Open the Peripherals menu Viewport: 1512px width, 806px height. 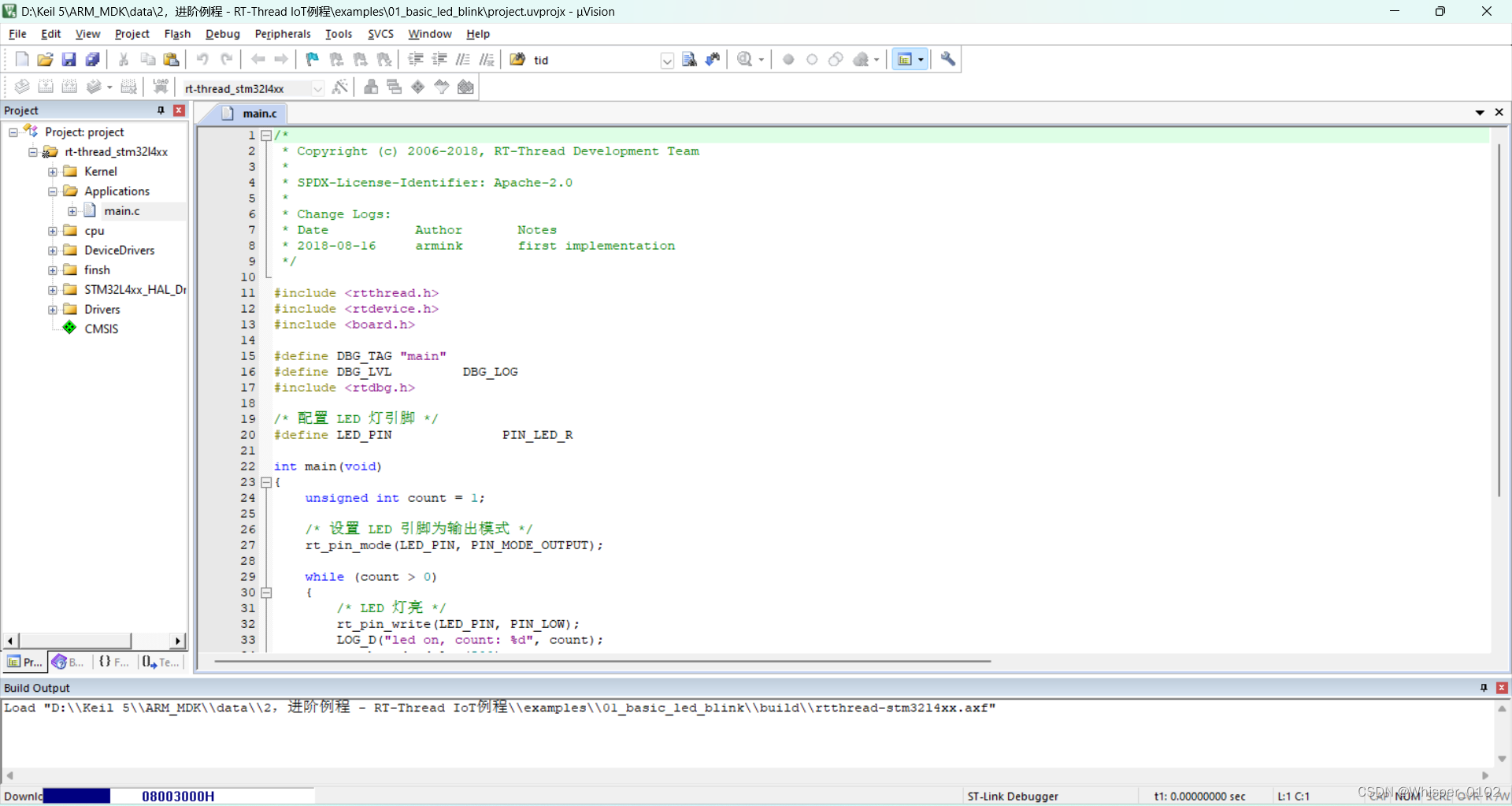coord(282,34)
